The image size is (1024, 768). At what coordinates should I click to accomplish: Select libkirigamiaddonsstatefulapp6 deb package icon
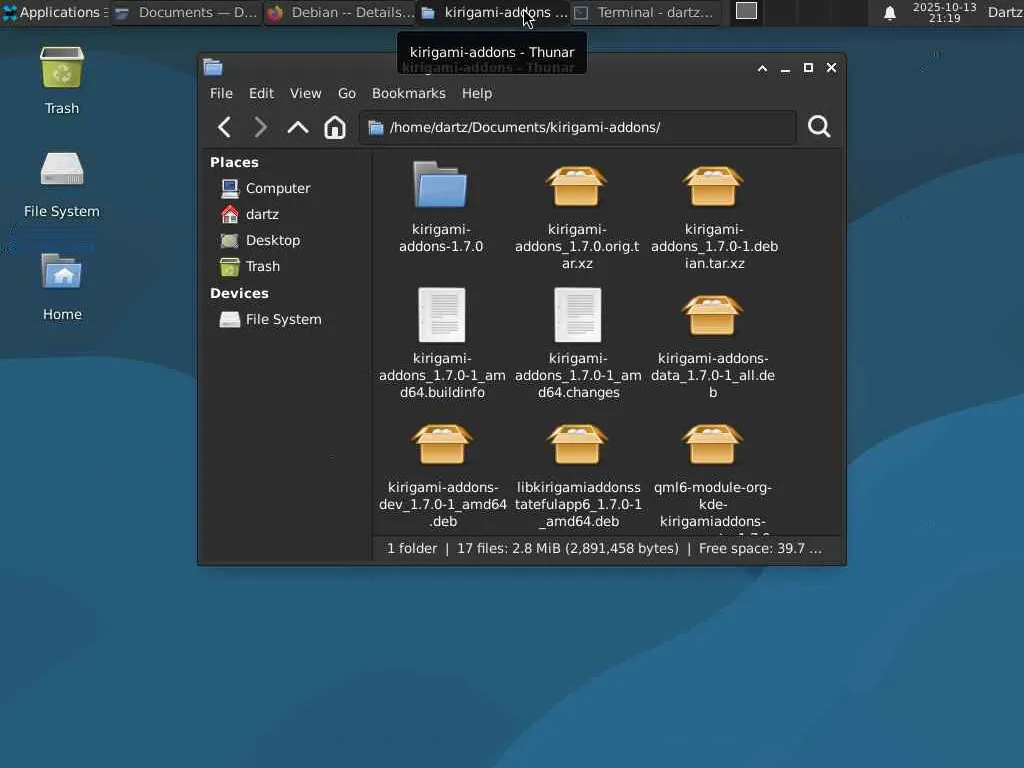click(x=577, y=444)
